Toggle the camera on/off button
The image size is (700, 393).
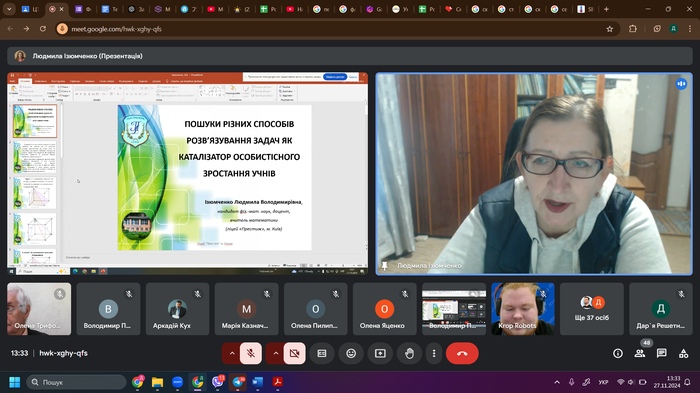point(295,353)
